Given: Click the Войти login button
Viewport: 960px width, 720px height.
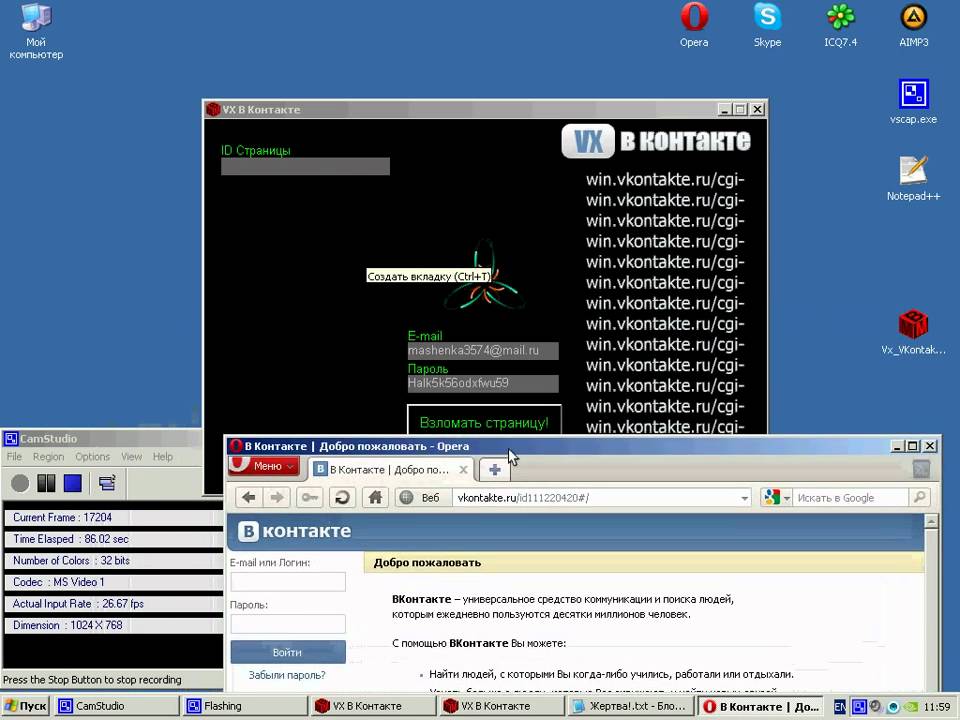Looking at the screenshot, I should click(x=288, y=652).
